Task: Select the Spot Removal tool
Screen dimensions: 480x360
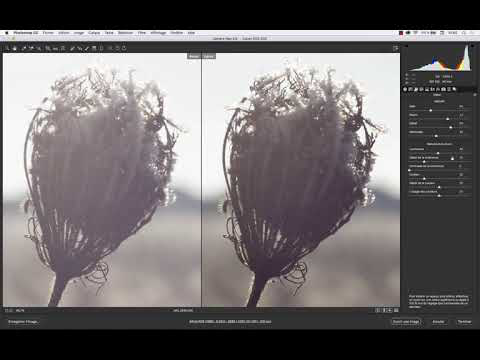Action: (x=72, y=48)
